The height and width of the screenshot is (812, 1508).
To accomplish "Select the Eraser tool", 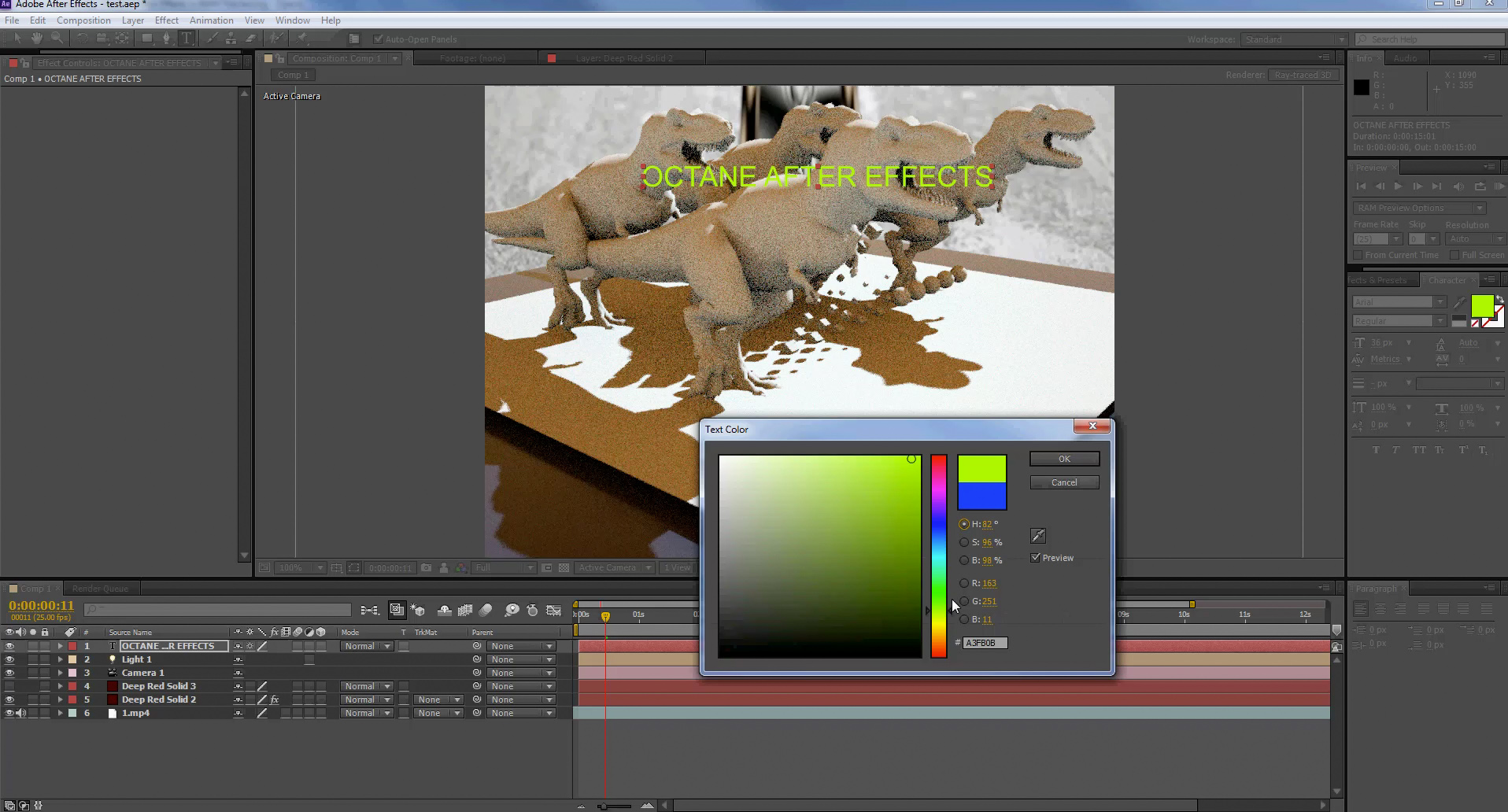I will pyautogui.click(x=251, y=39).
